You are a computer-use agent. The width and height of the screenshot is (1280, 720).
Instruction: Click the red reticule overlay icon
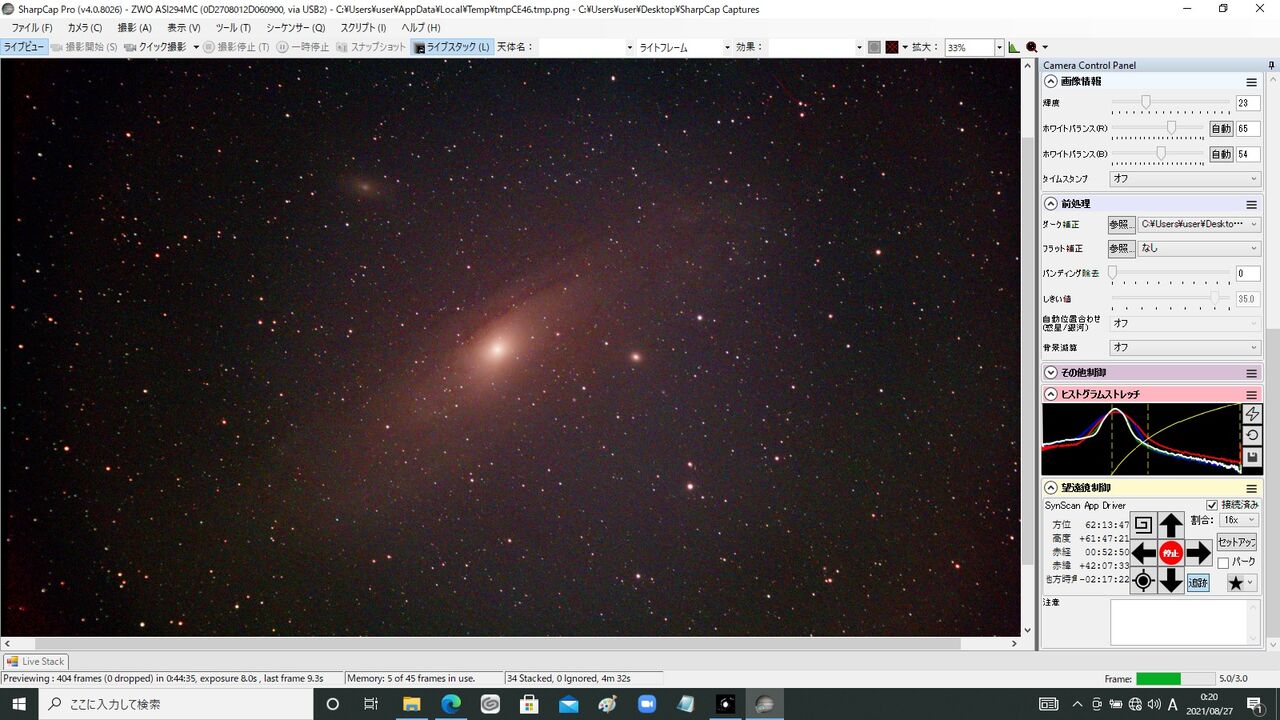click(x=891, y=47)
